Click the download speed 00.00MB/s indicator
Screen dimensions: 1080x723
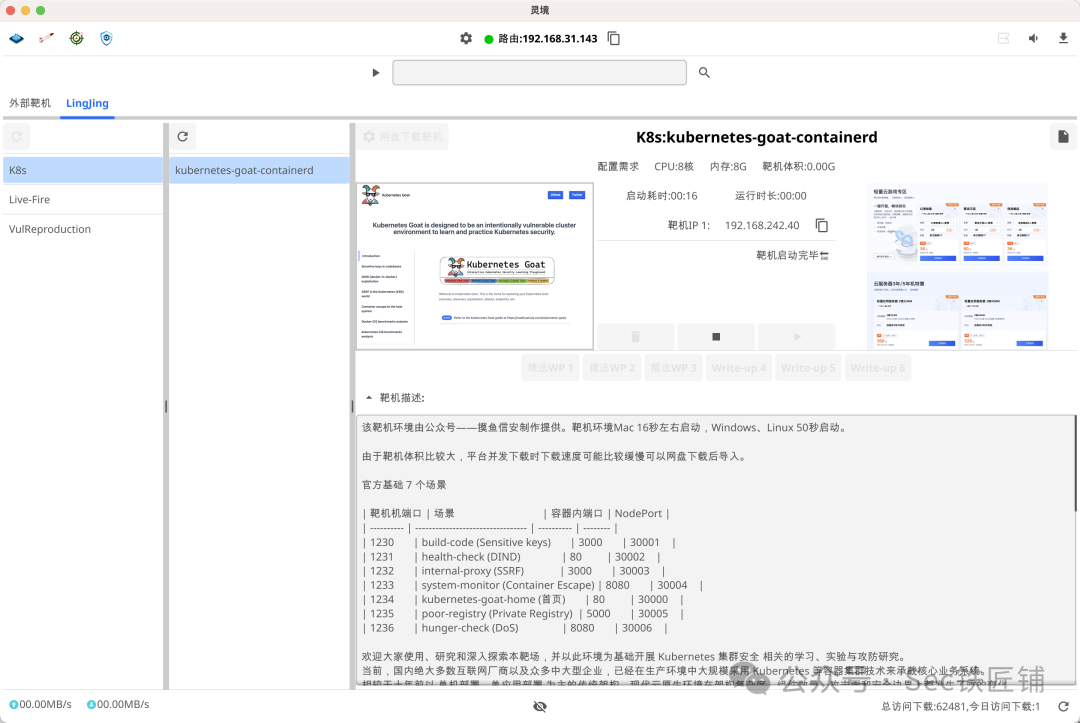tap(118, 704)
